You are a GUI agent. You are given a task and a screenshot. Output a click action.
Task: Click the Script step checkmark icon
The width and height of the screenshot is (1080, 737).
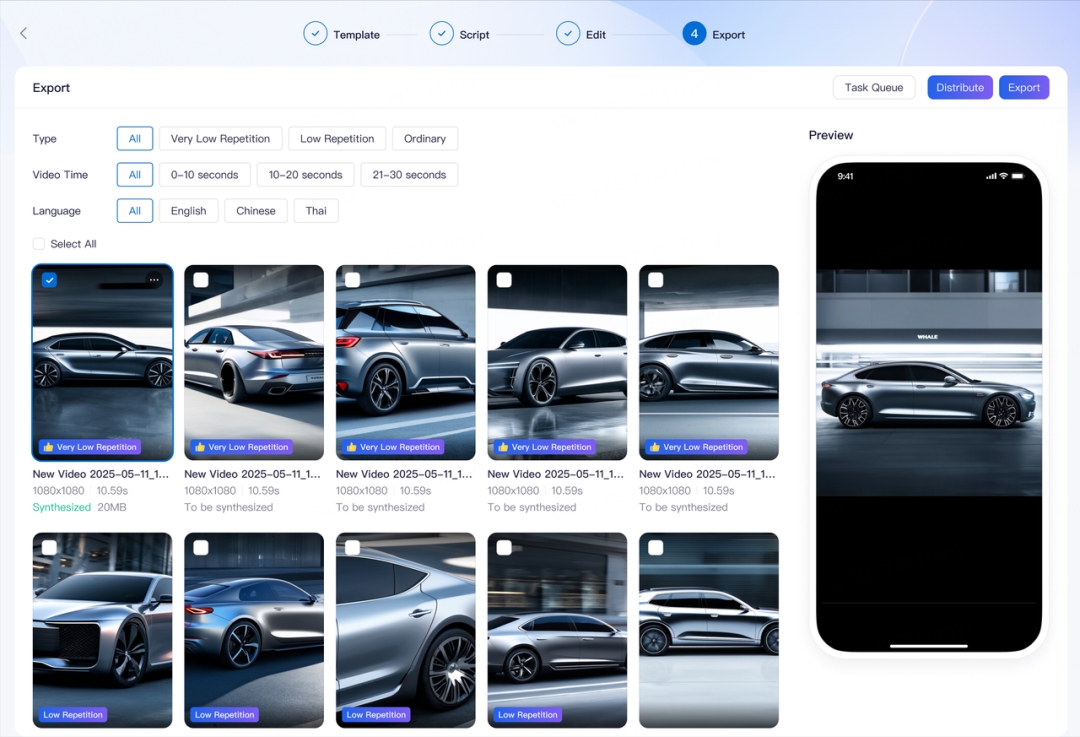(x=442, y=34)
